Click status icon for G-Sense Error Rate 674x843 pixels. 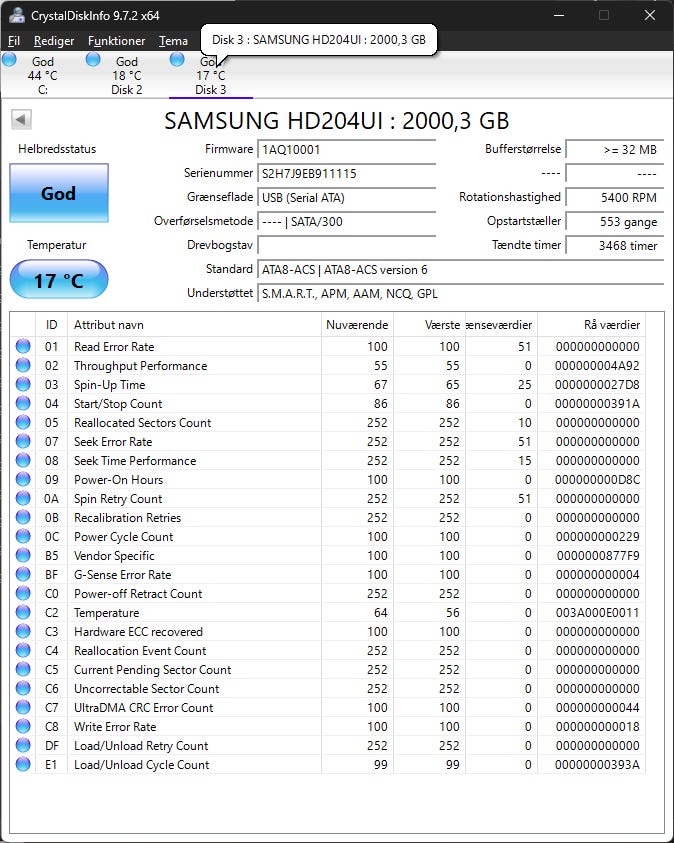click(23, 574)
